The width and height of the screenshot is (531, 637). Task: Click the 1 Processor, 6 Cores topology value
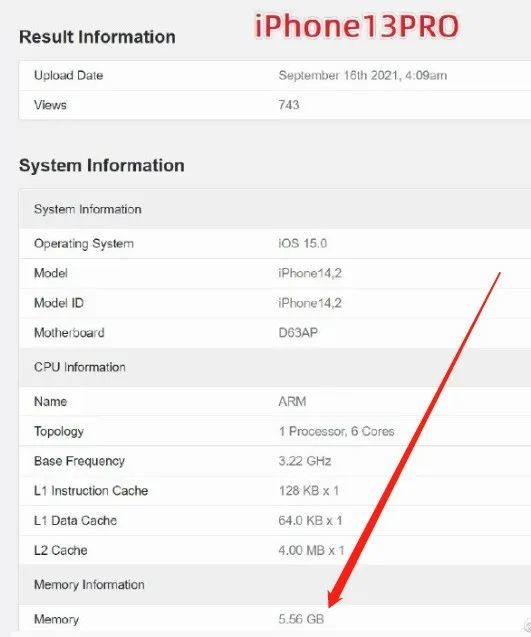336,431
